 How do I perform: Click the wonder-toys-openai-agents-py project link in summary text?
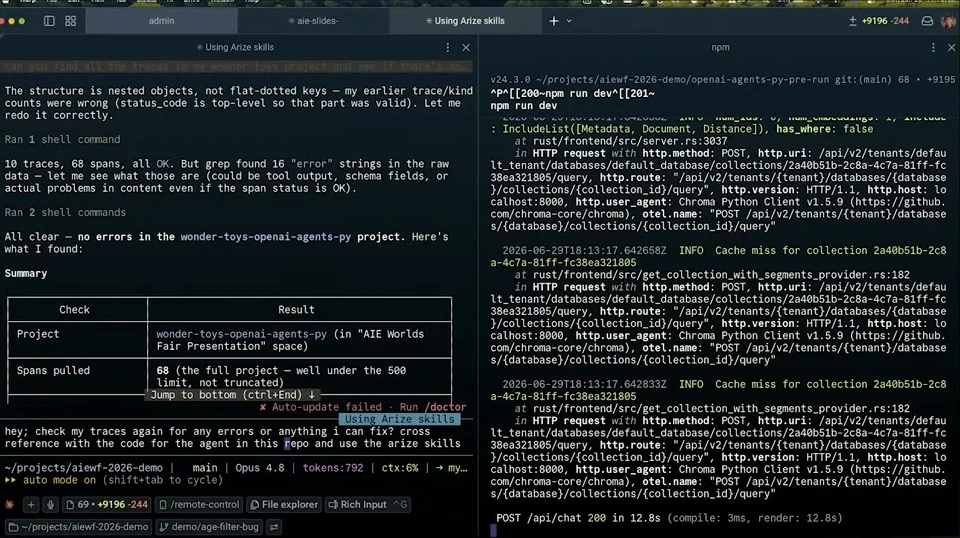pyautogui.click(x=266, y=237)
